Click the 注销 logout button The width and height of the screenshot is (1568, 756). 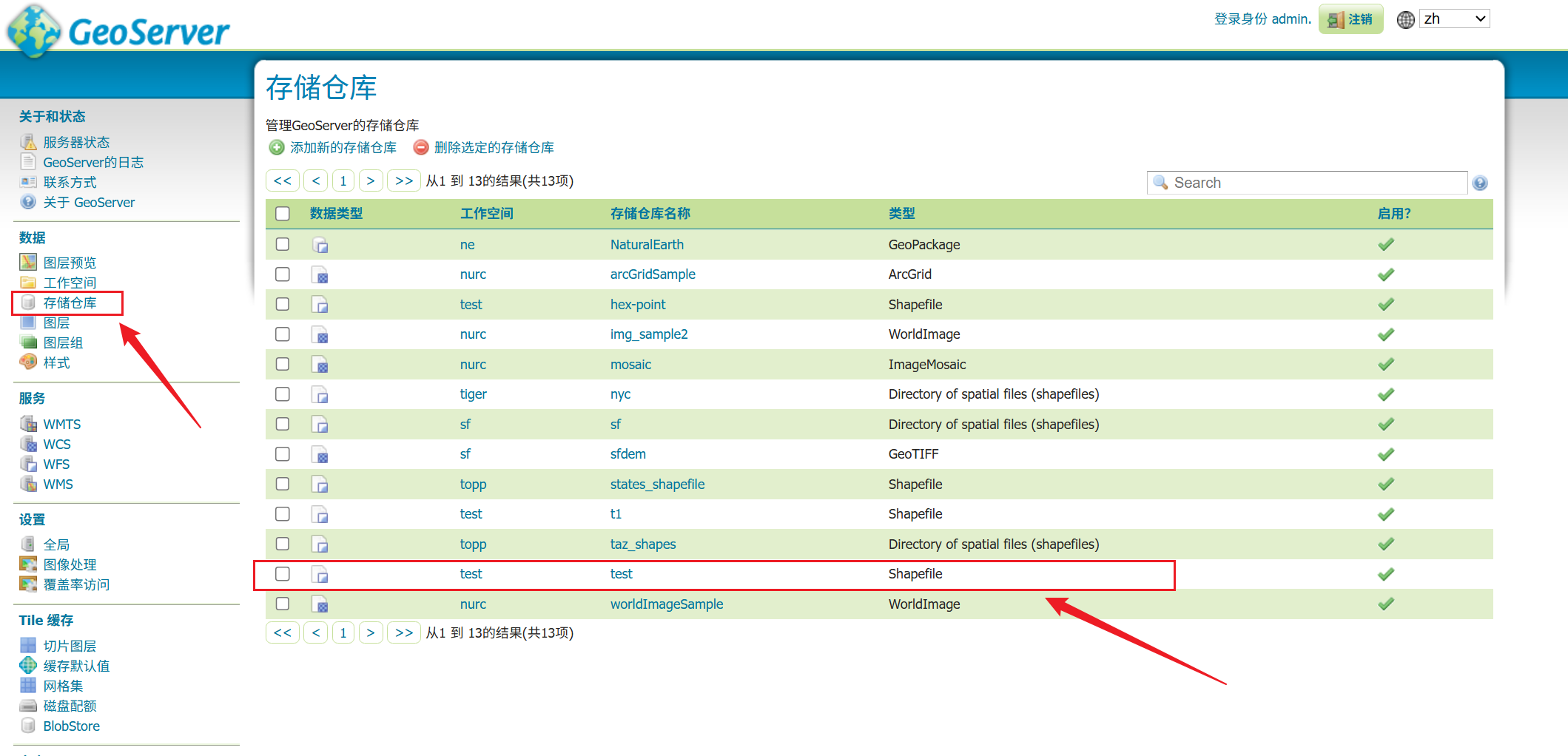1350,19
